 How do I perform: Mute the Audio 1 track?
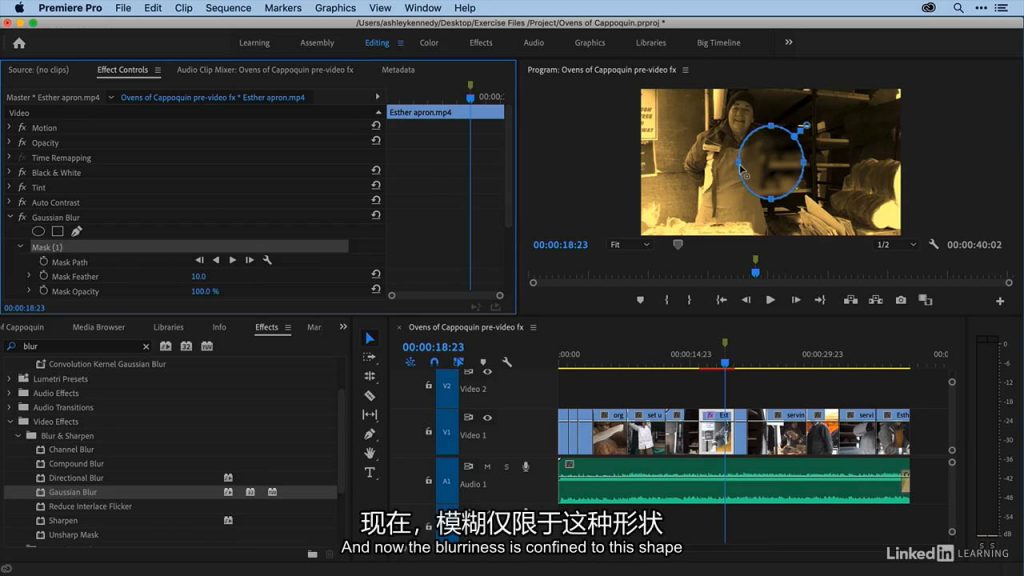coord(487,467)
